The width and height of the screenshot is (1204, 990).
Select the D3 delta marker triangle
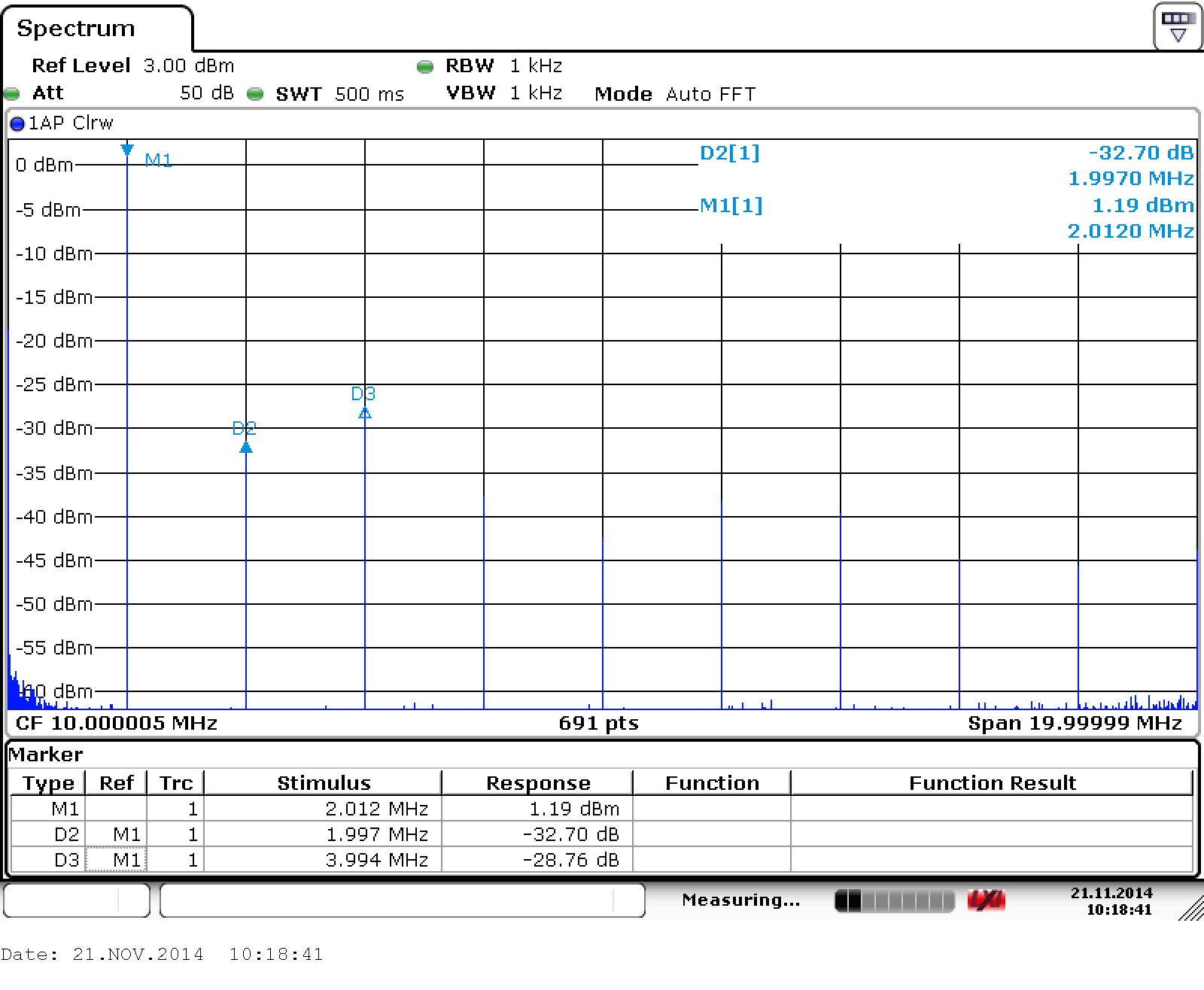pos(365,413)
